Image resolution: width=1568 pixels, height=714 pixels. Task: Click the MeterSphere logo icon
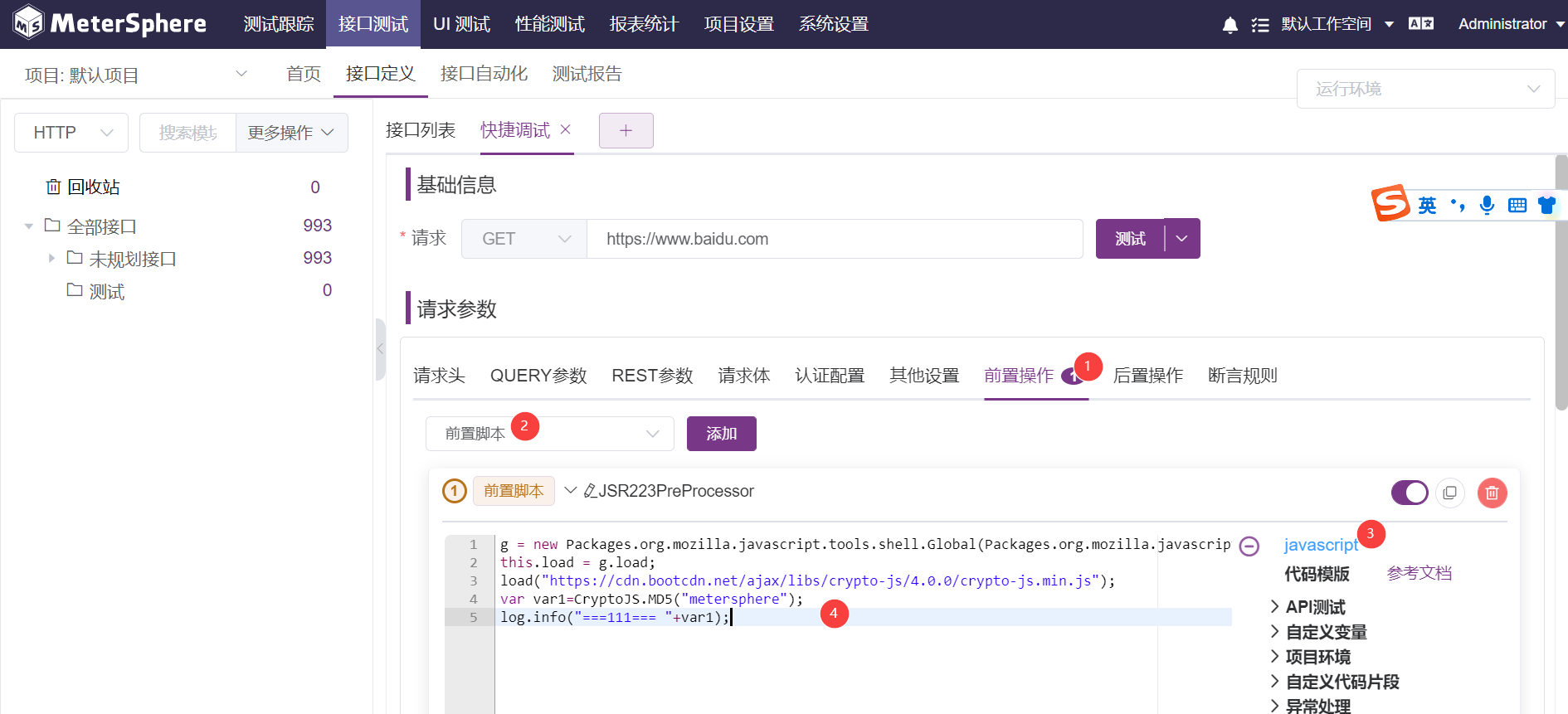pos(28,23)
